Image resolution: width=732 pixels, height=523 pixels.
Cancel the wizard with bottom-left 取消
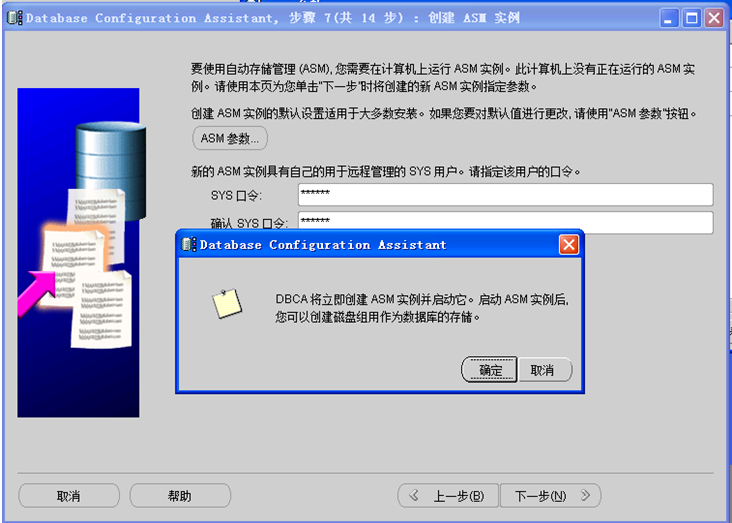tap(69, 495)
